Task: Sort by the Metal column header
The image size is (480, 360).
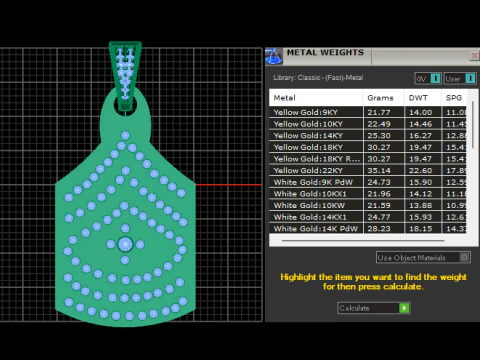Action: pos(316,98)
